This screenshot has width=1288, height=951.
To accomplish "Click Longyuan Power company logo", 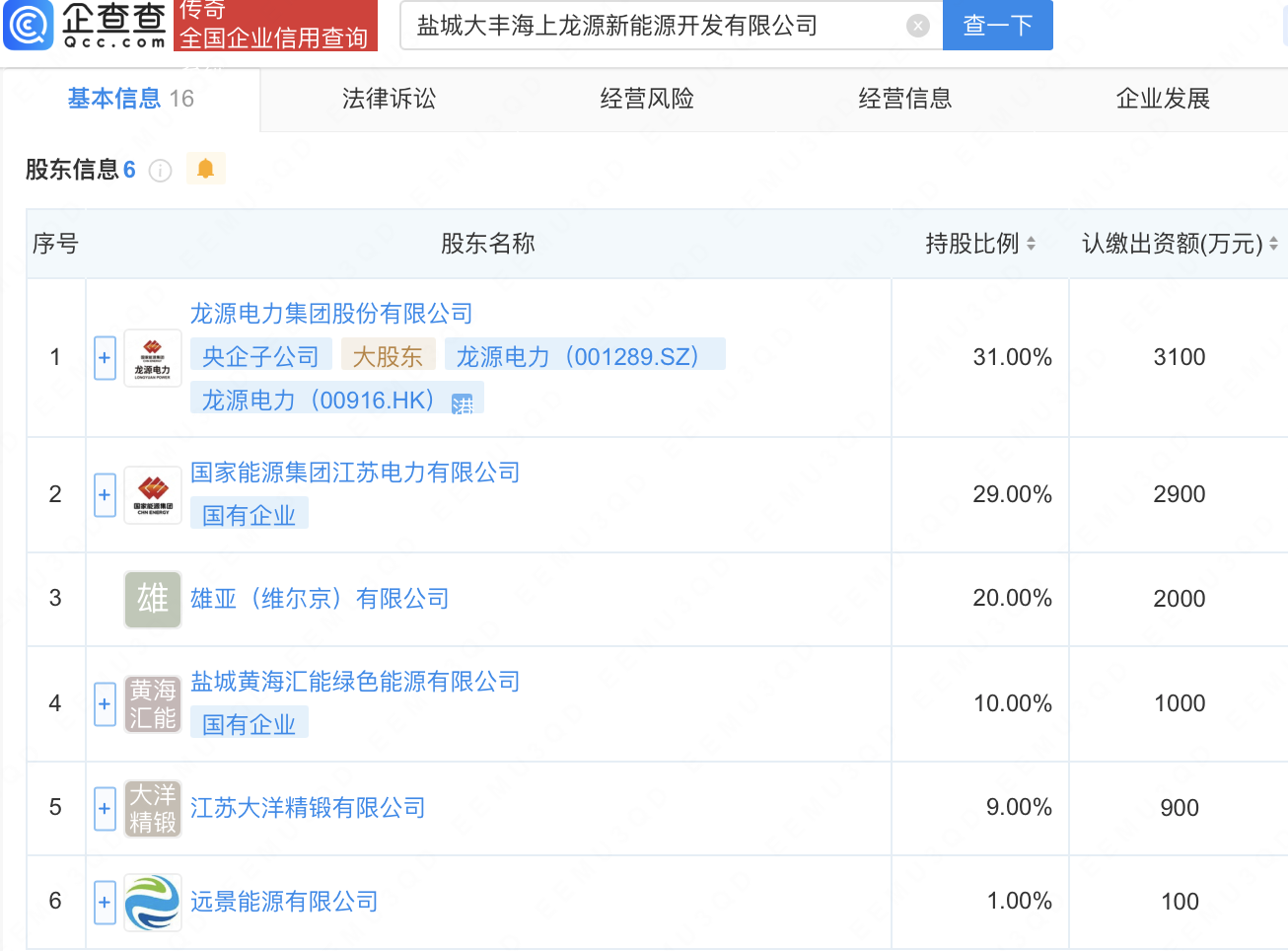I will tap(153, 358).
